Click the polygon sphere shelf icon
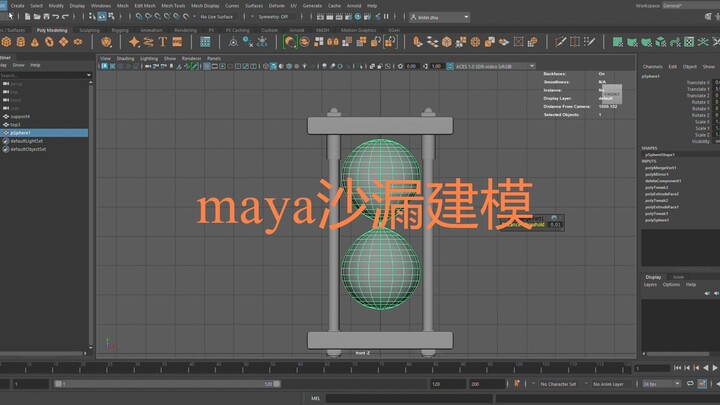The image size is (720, 405). pyautogui.click(x=7, y=43)
